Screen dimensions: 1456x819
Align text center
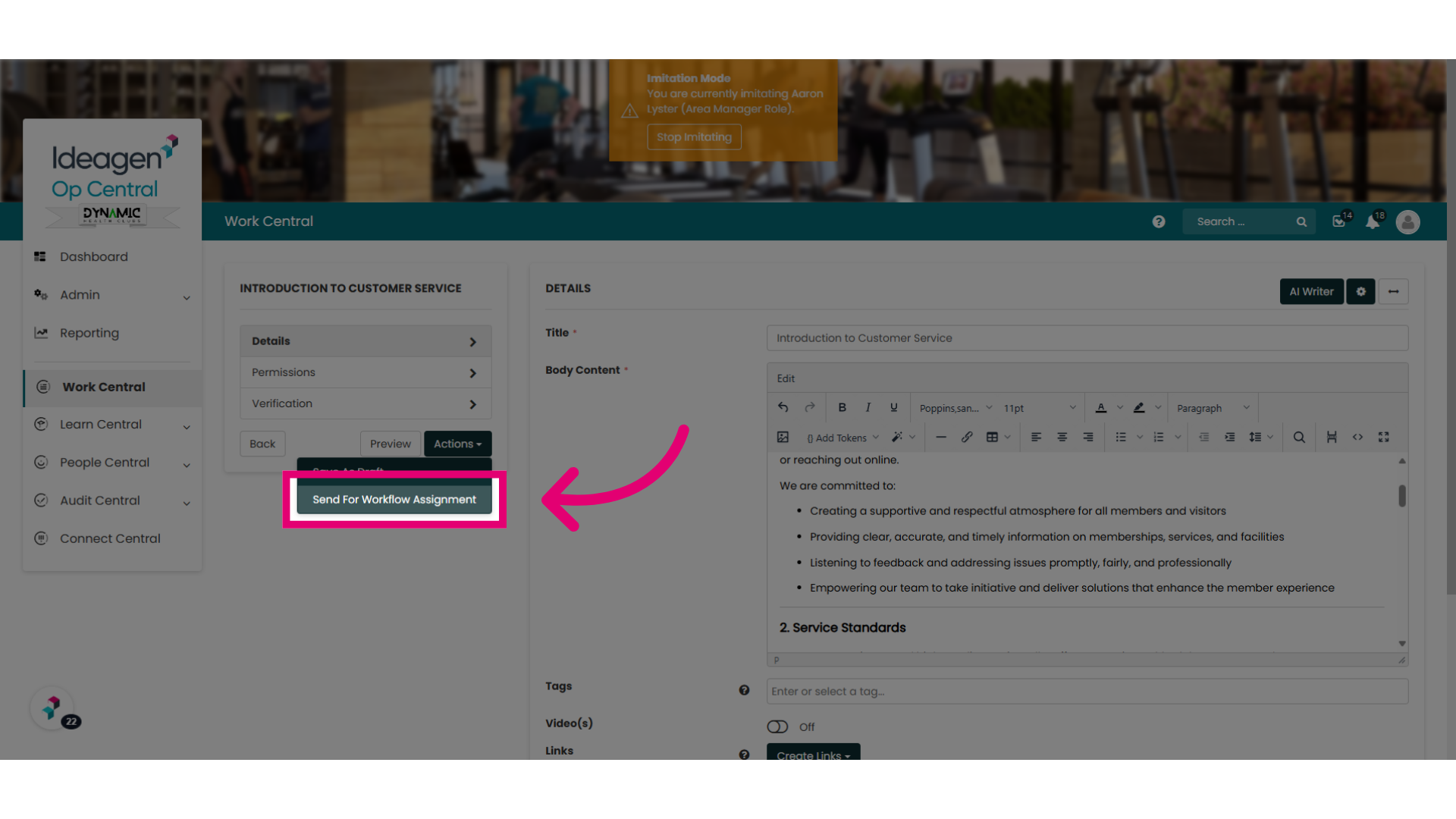click(x=1062, y=437)
